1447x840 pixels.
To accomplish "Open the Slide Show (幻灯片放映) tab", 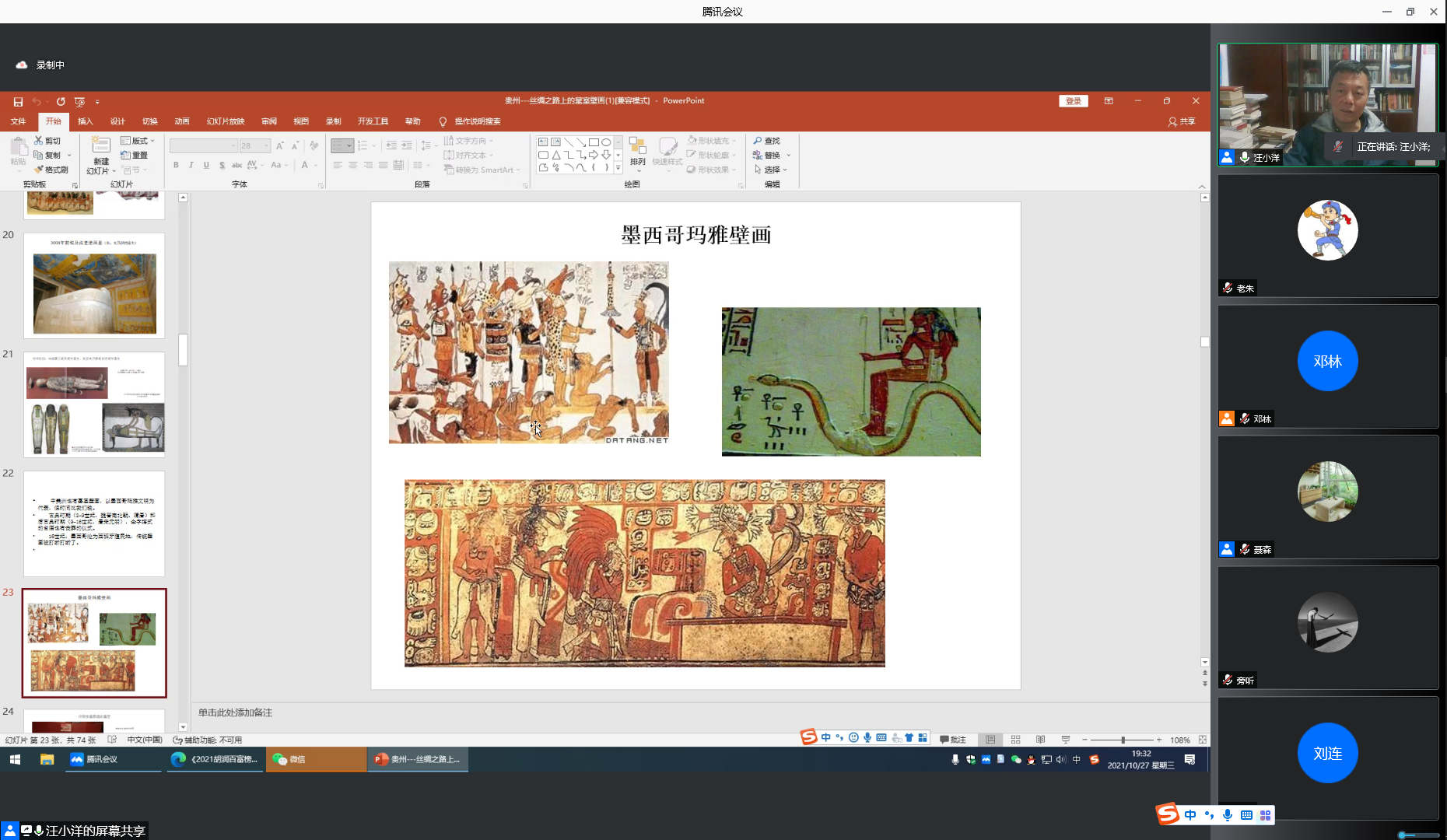I will coord(226,121).
